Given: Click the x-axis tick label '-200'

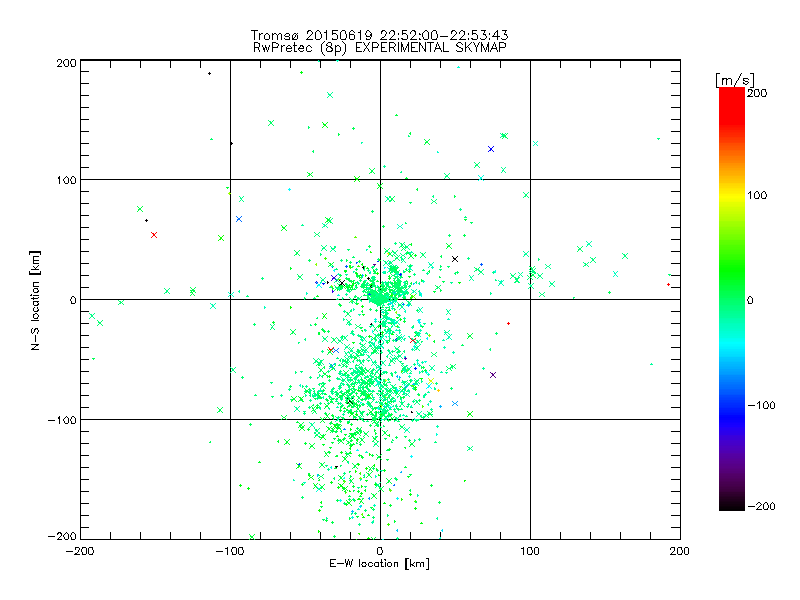Looking at the screenshot, I should point(80,551).
